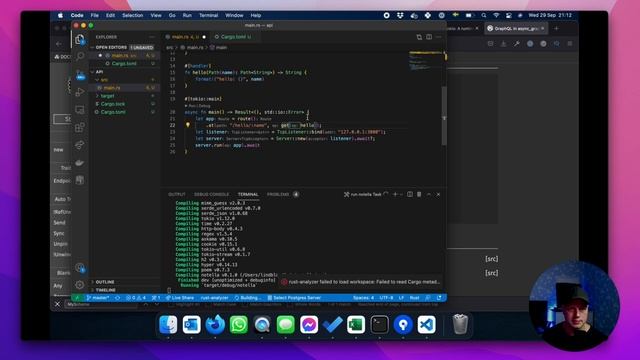Screen dimensions: 640x360
Task: Switch to the PROBLEMS tab
Action: [x=278, y=194]
